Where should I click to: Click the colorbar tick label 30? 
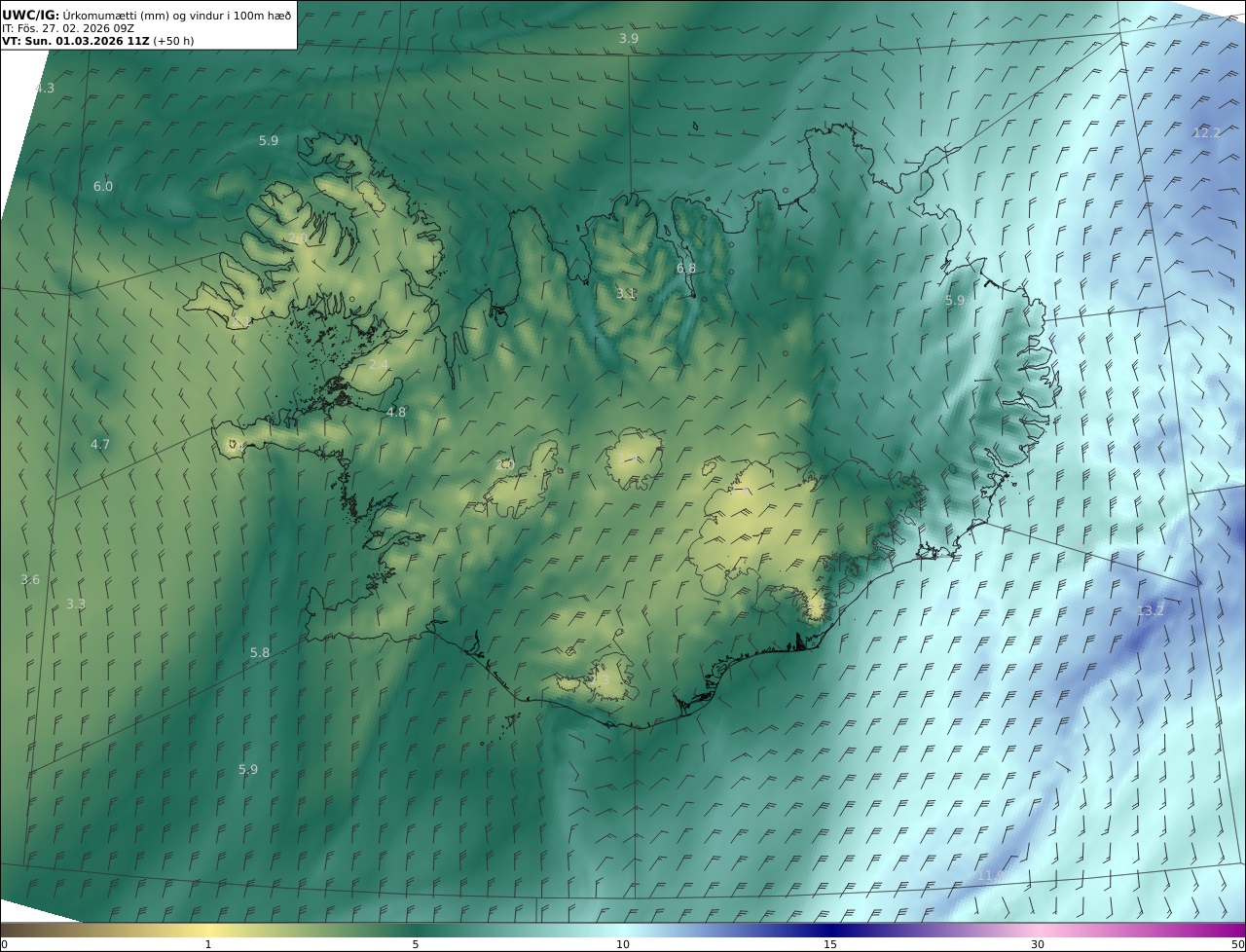point(1038,944)
